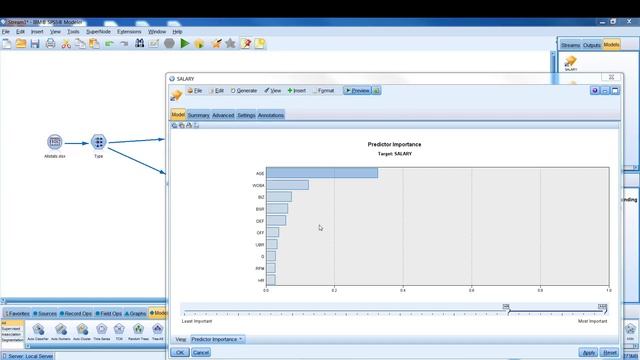The width and height of the screenshot is (640, 360).
Task: Click the Most Important end slider handle
Action: click(x=603, y=309)
